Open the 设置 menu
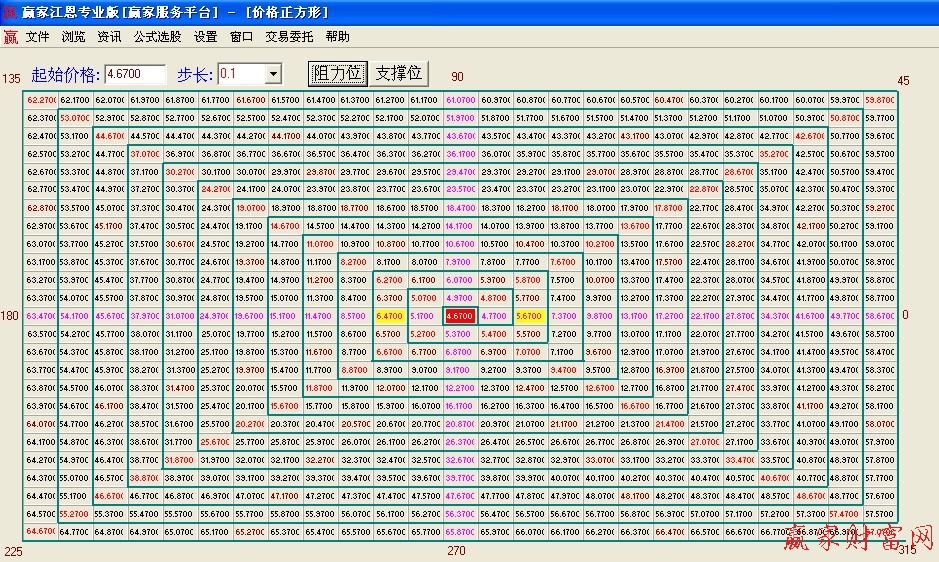The width and height of the screenshot is (939, 562). pyautogui.click(x=206, y=37)
